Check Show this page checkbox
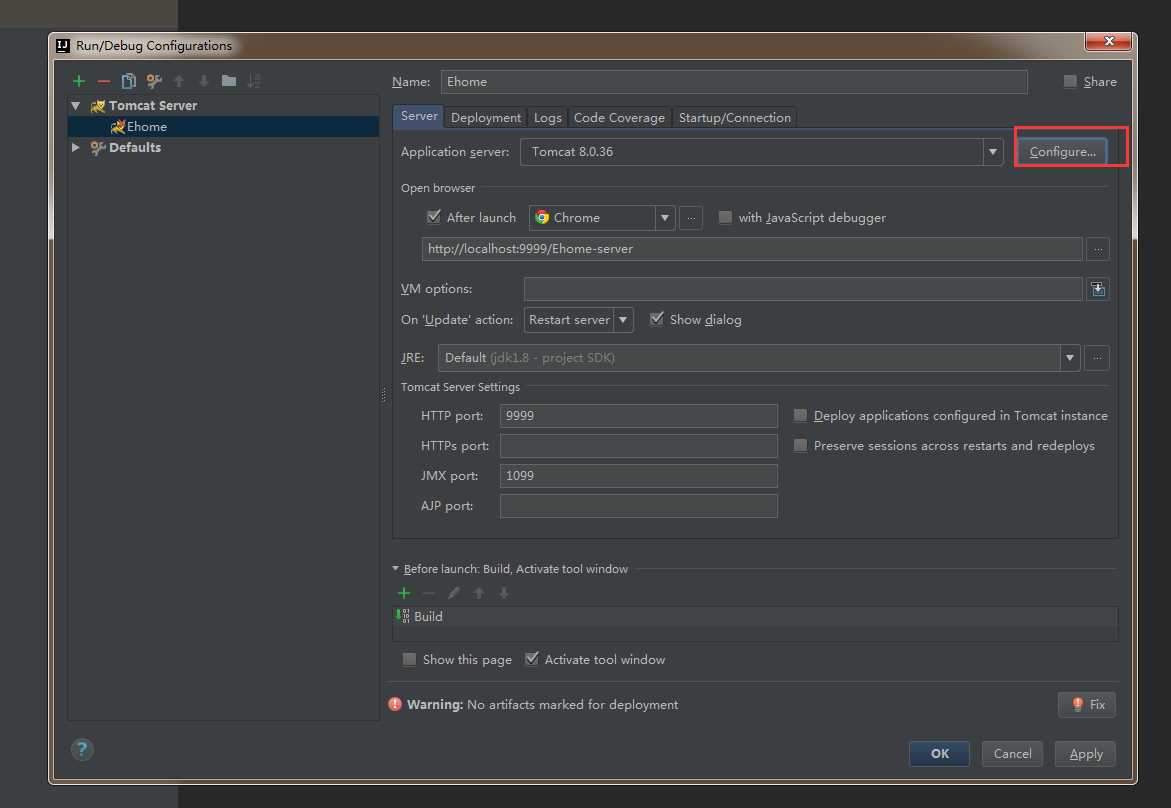Image resolution: width=1171 pixels, height=808 pixels. coord(409,659)
